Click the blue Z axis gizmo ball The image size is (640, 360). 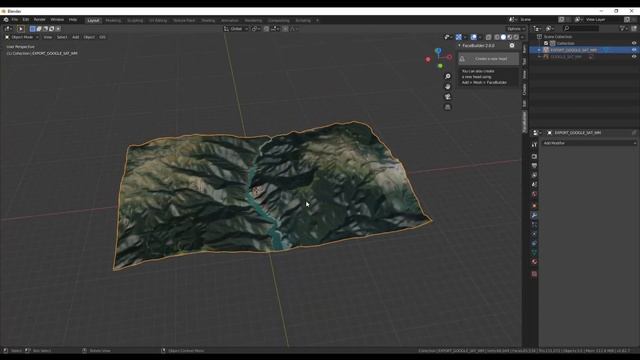438,51
